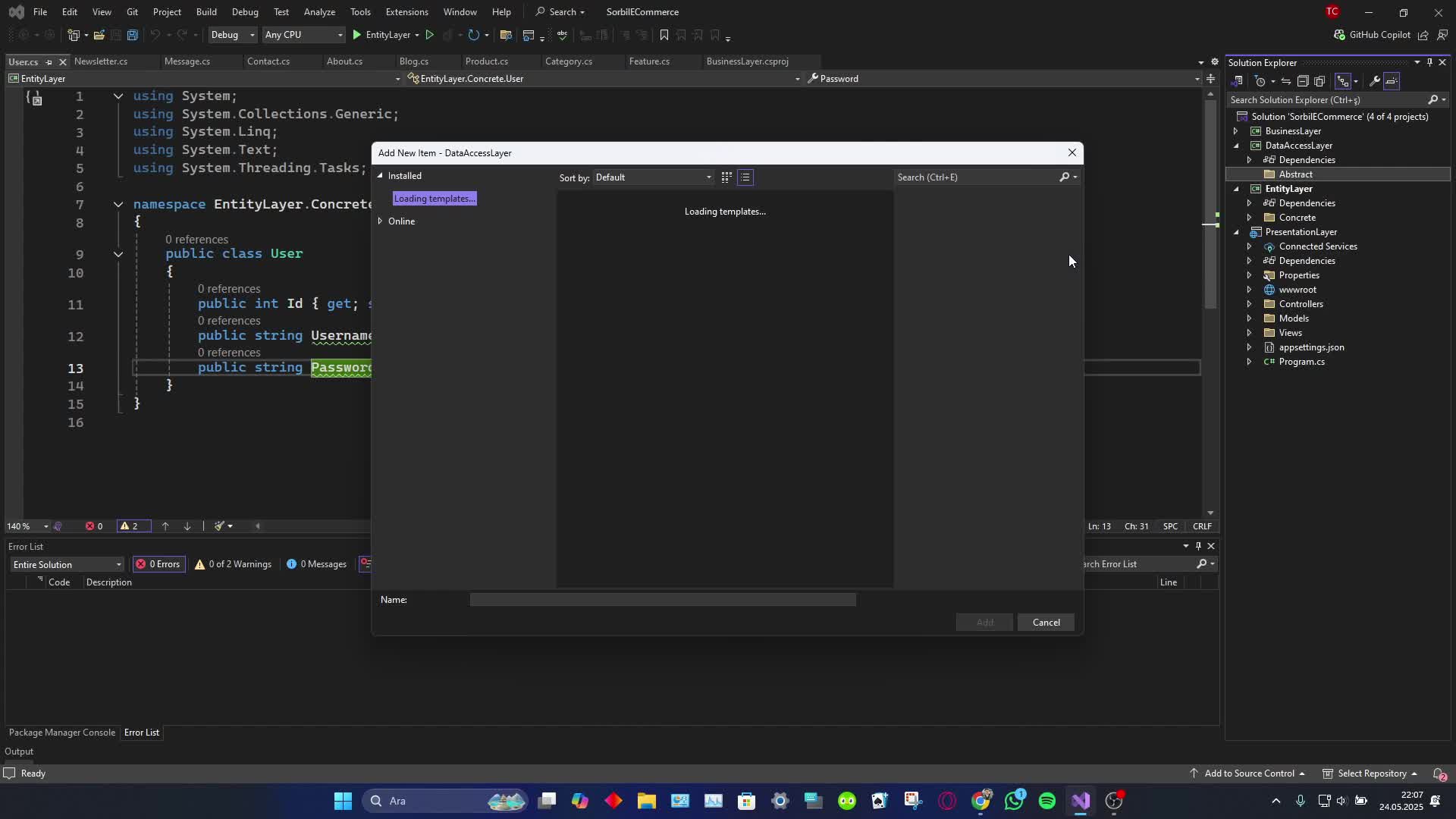Collapse the User class at line 9

[118, 254]
